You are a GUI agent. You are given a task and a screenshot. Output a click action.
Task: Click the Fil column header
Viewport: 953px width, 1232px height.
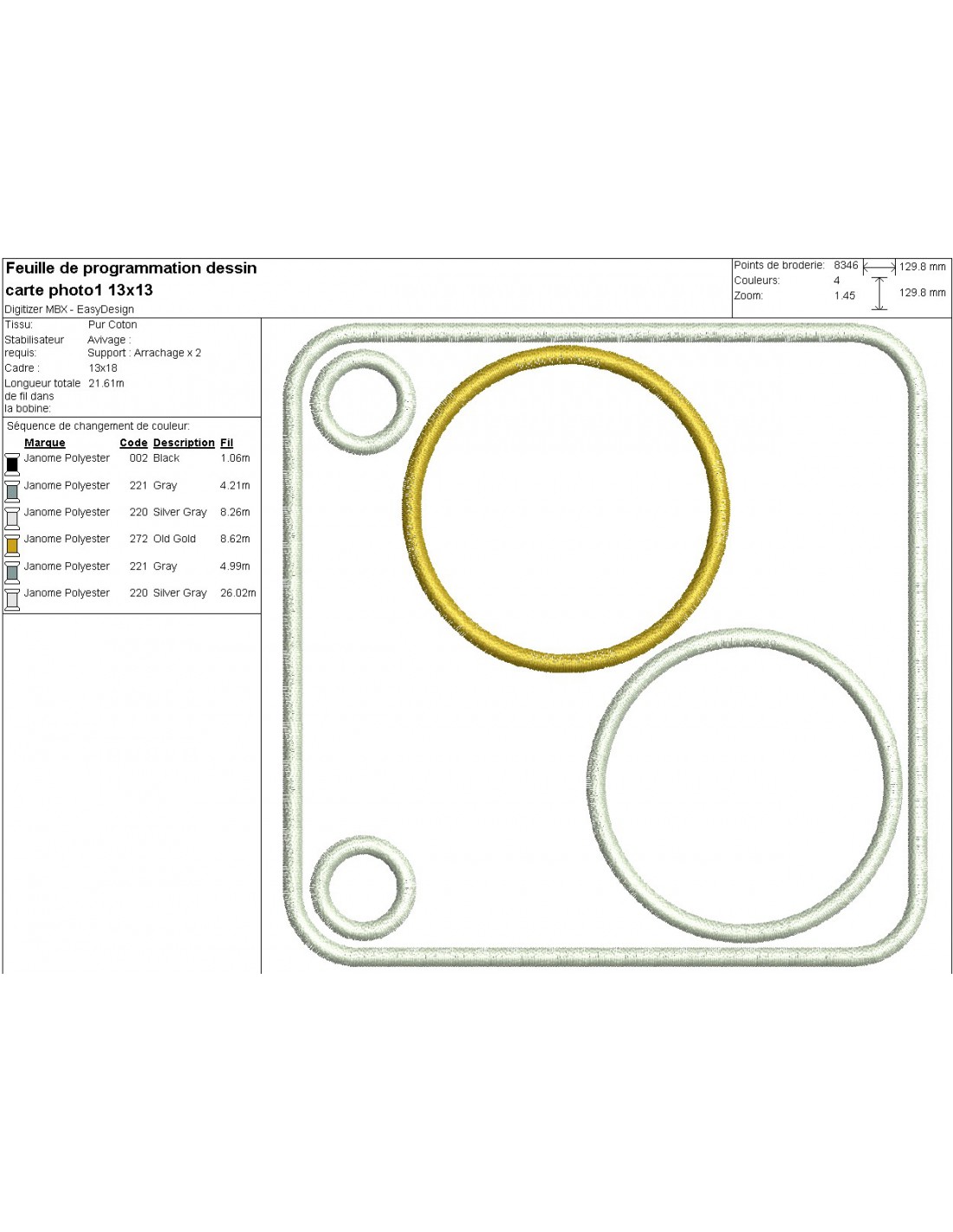pos(227,443)
